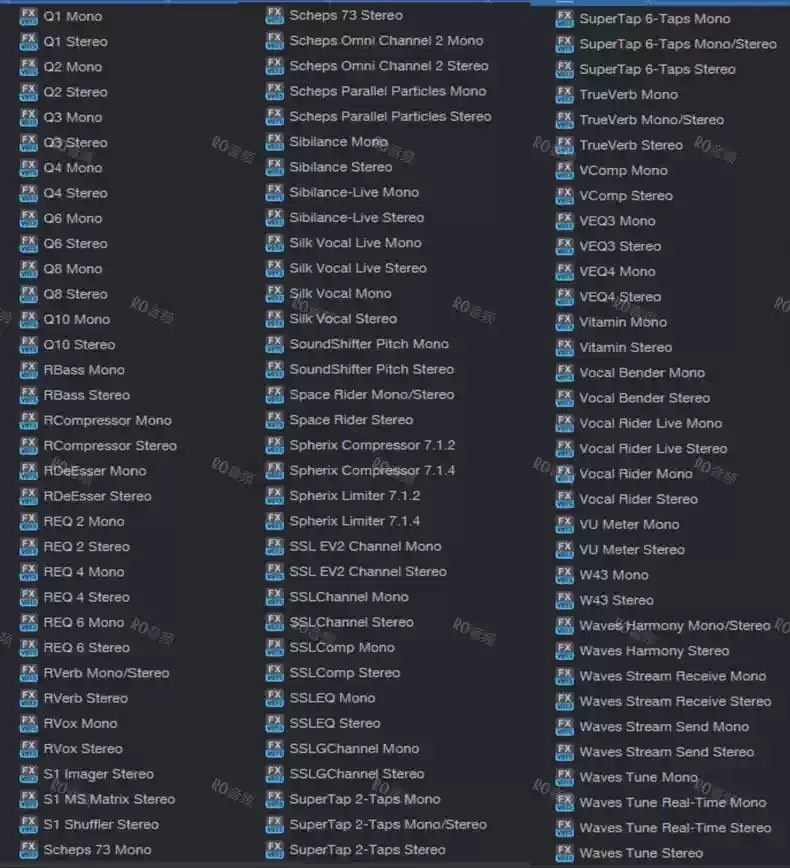Click the FX icon beside Spherix Limiter 7.1.2

point(275,496)
